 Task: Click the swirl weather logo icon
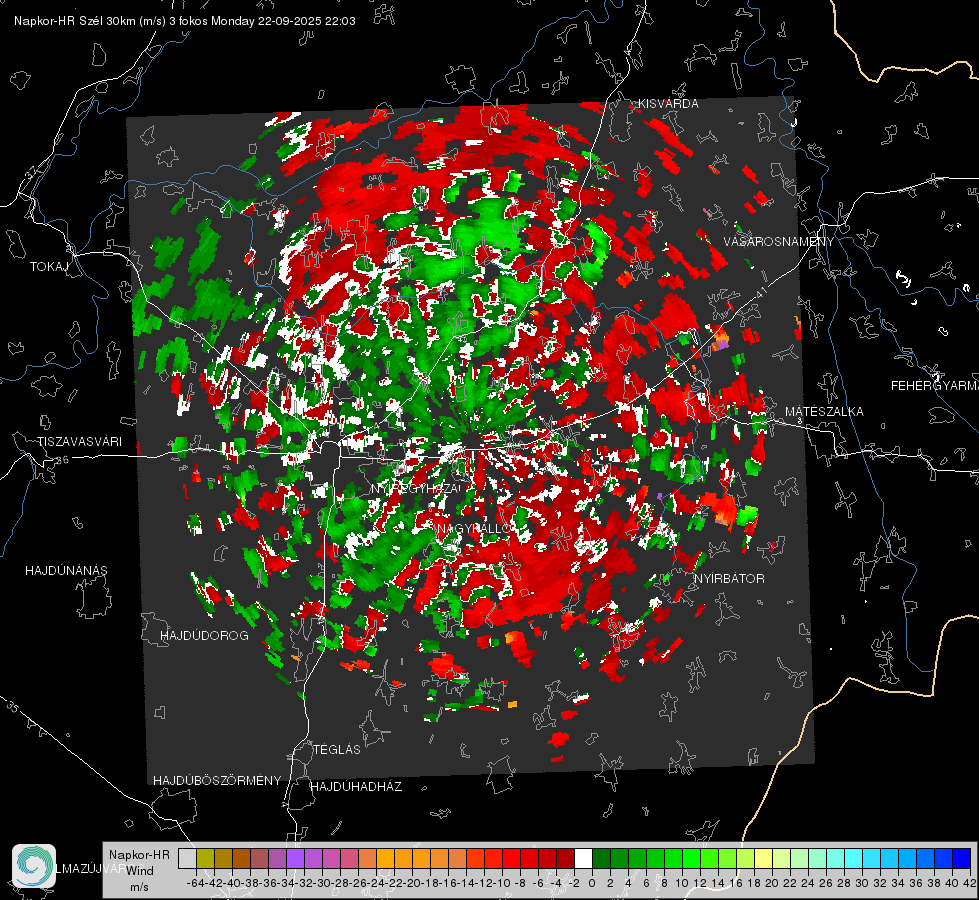pyautogui.click(x=34, y=866)
